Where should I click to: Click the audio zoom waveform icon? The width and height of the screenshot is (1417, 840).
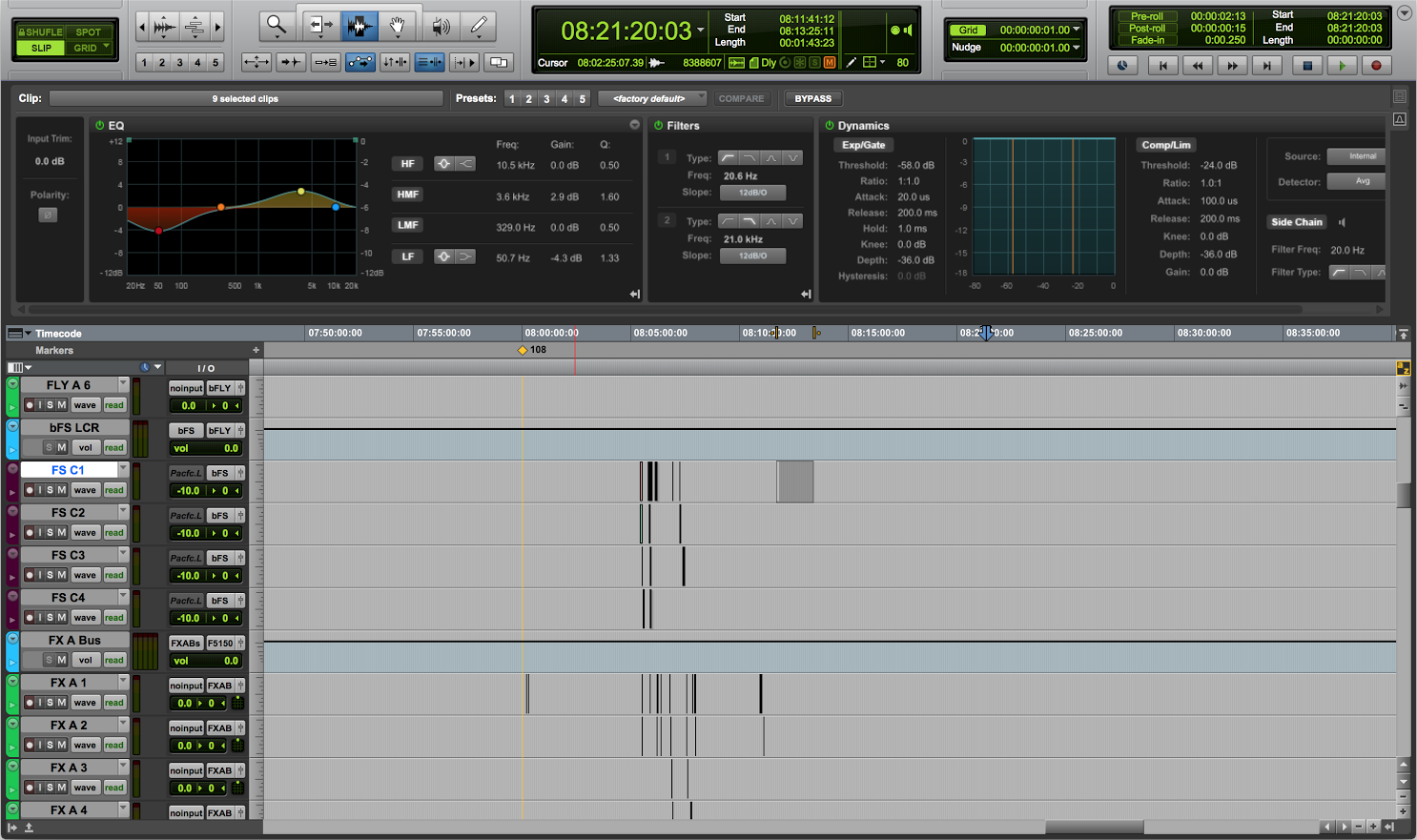pyautogui.click(x=164, y=27)
